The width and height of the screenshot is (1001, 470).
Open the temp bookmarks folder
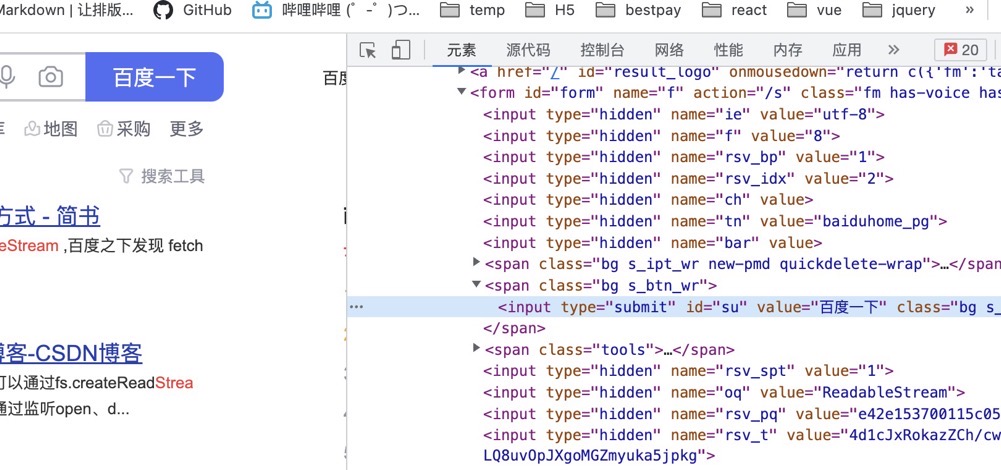click(472, 10)
